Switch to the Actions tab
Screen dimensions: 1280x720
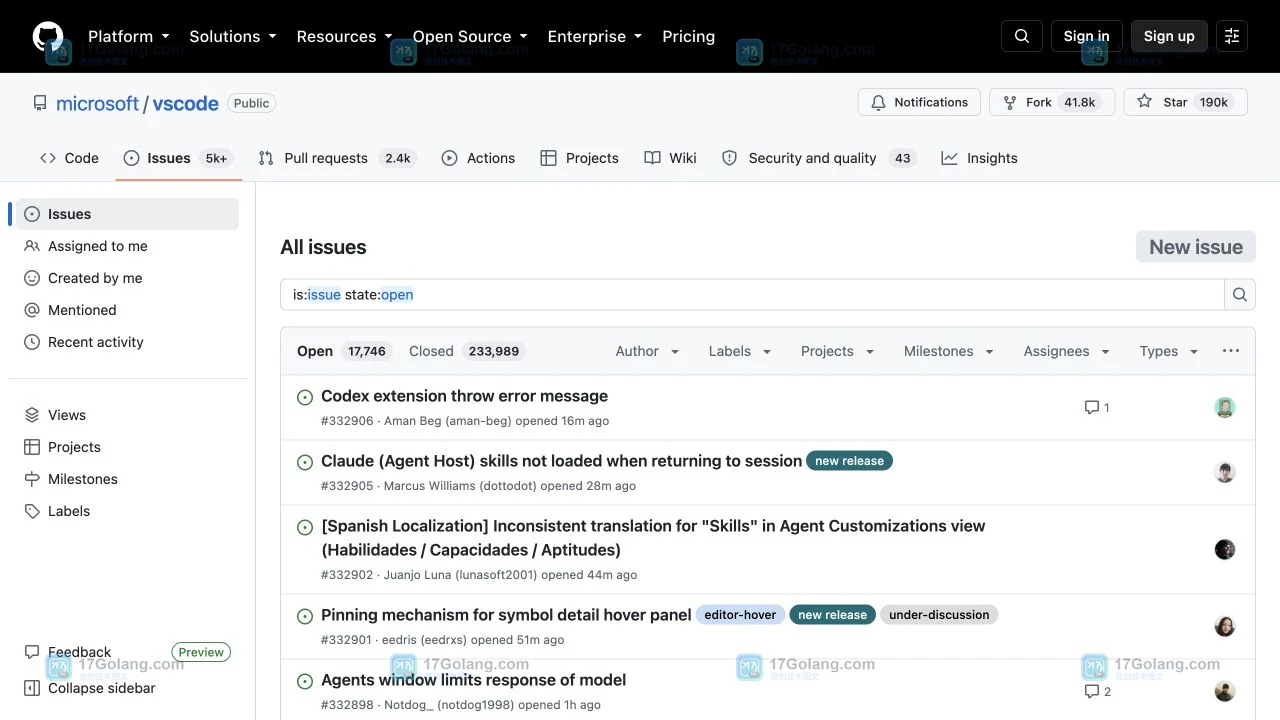tap(478, 158)
